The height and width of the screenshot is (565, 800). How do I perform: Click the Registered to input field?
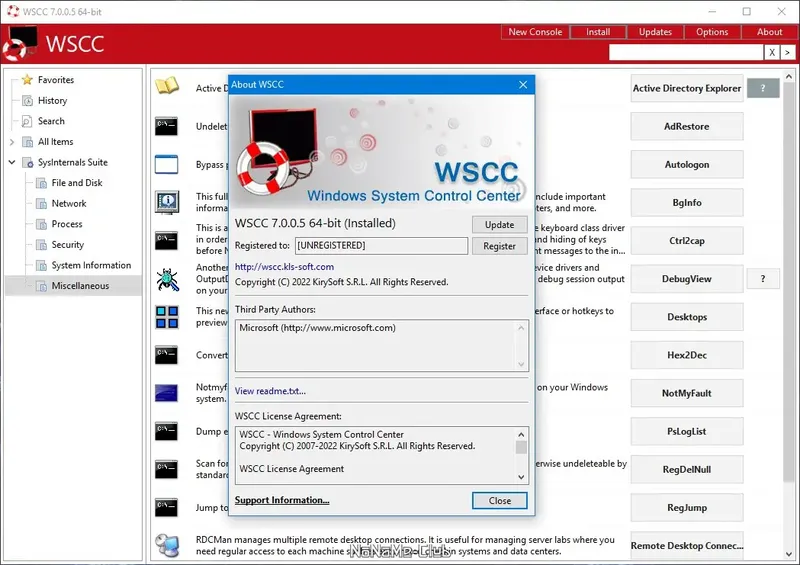[381, 245]
